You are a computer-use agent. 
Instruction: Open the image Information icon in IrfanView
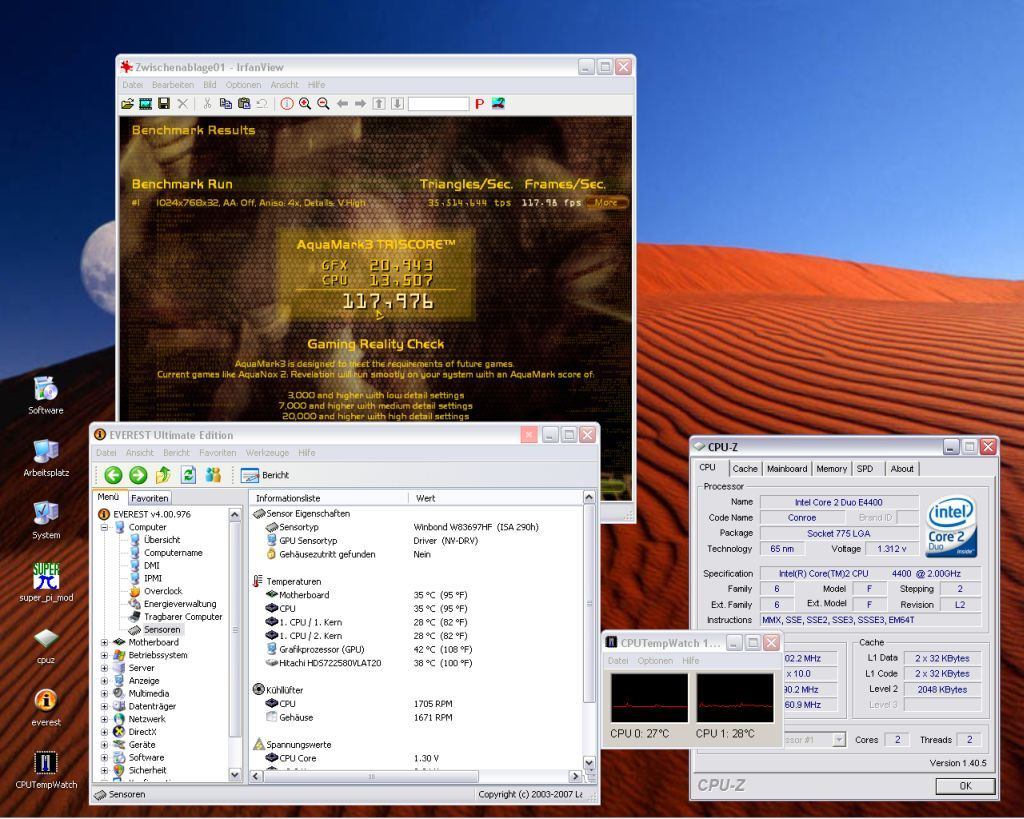pyautogui.click(x=287, y=104)
